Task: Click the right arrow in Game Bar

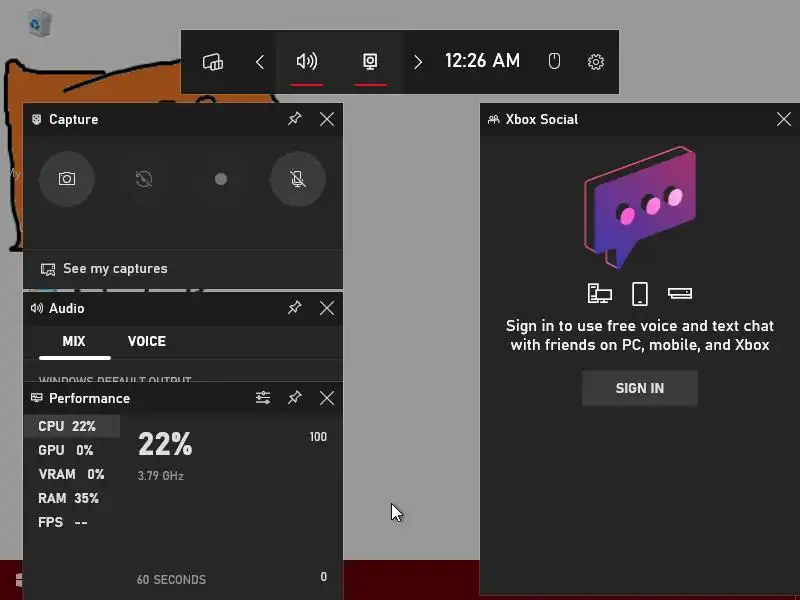Action: point(418,62)
